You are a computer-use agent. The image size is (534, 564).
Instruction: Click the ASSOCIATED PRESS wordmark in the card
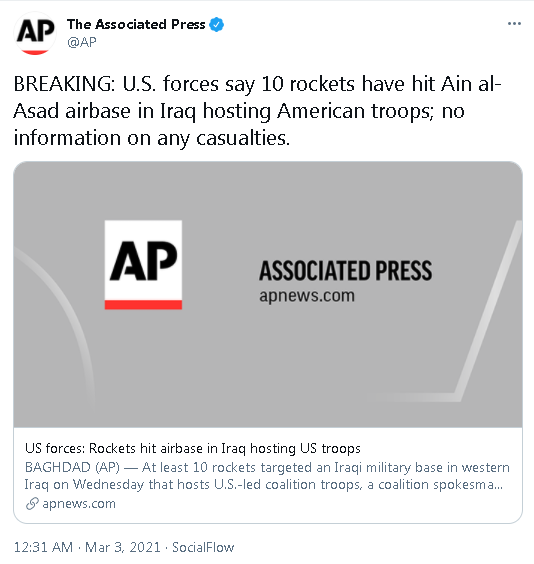point(345,270)
